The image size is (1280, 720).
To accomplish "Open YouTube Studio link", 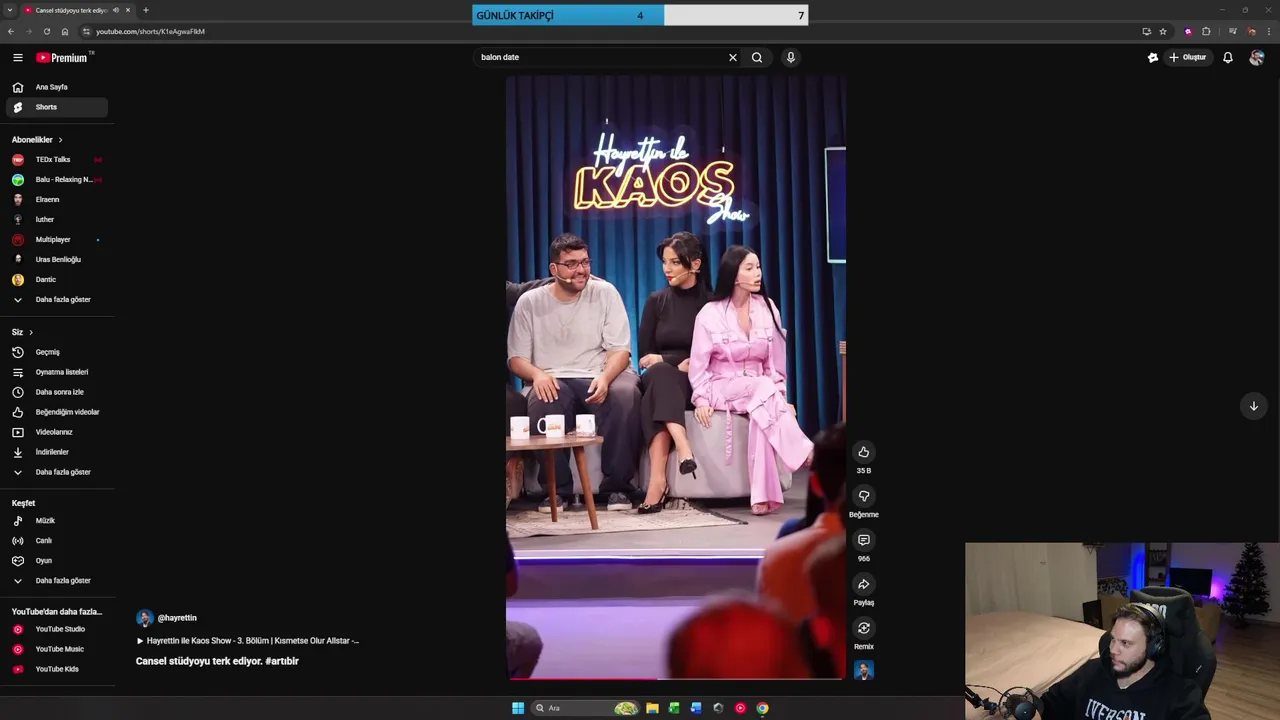I will 57,629.
